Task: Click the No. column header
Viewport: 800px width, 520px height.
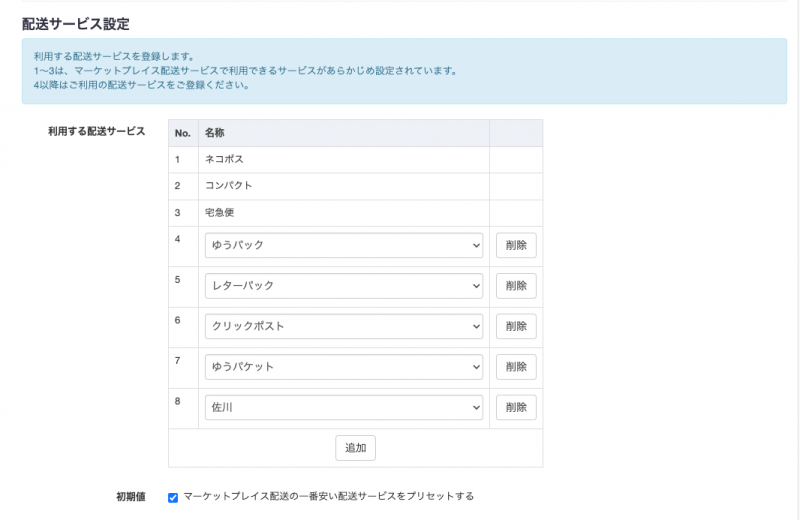Action: pos(183,133)
